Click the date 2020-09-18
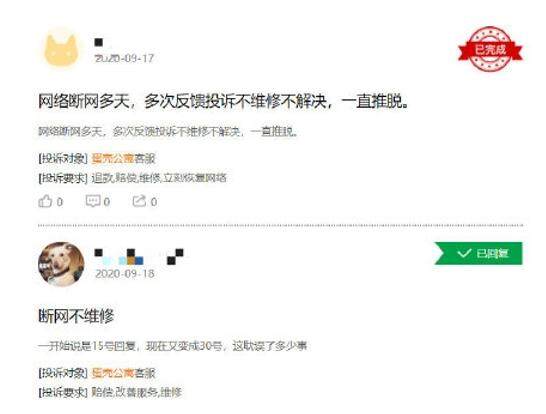The height and width of the screenshot is (414, 546). (x=125, y=273)
